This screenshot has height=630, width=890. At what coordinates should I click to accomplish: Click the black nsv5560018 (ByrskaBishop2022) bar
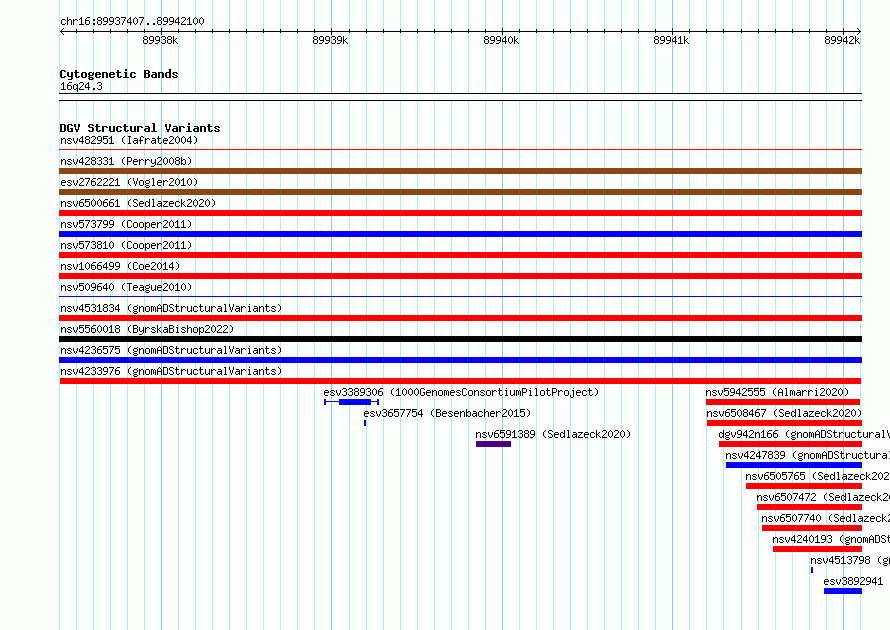tap(460, 339)
